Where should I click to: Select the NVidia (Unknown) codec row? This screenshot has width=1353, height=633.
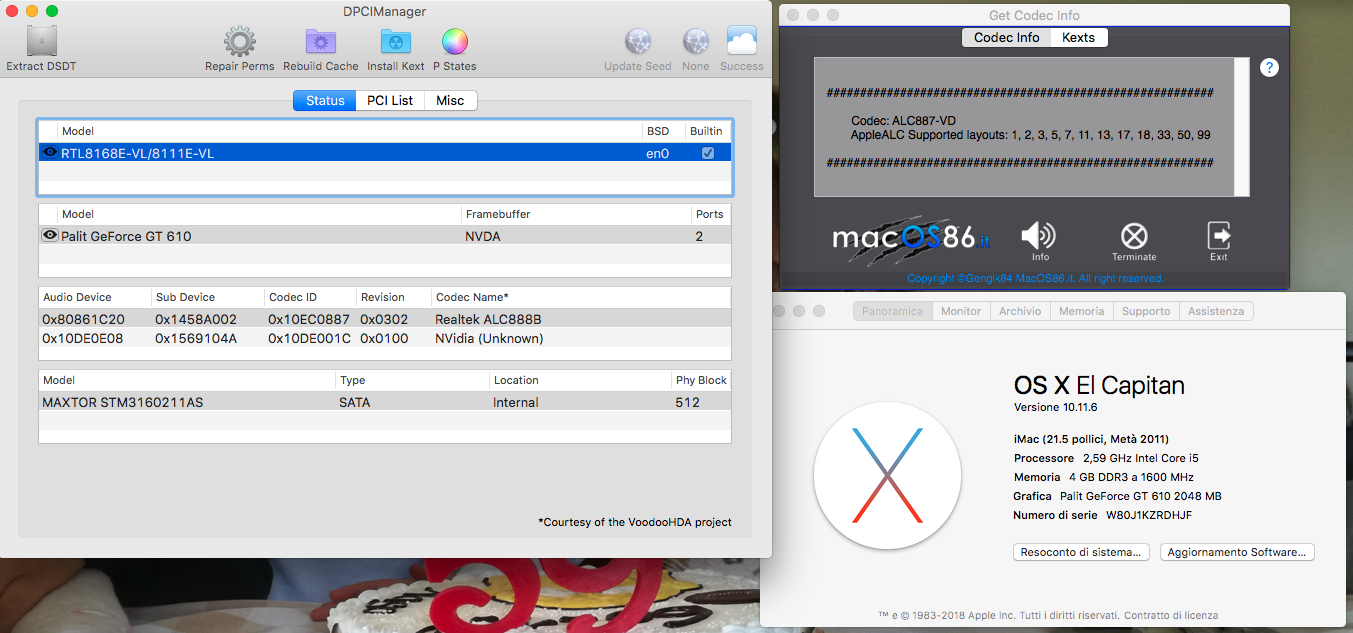385,338
